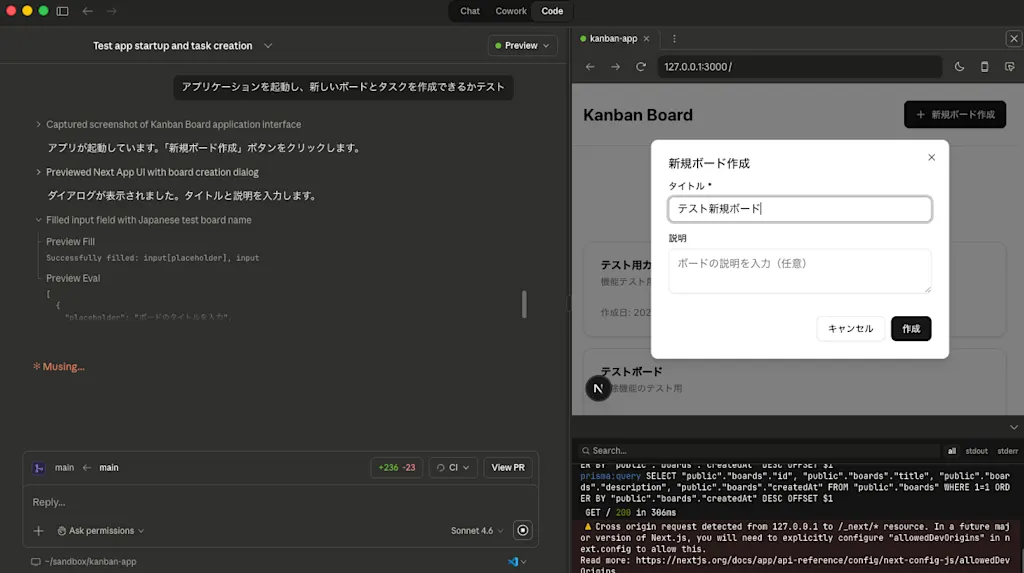Click the chat scrollbar thumb
The width and height of the screenshot is (1024, 573).
click(524, 304)
